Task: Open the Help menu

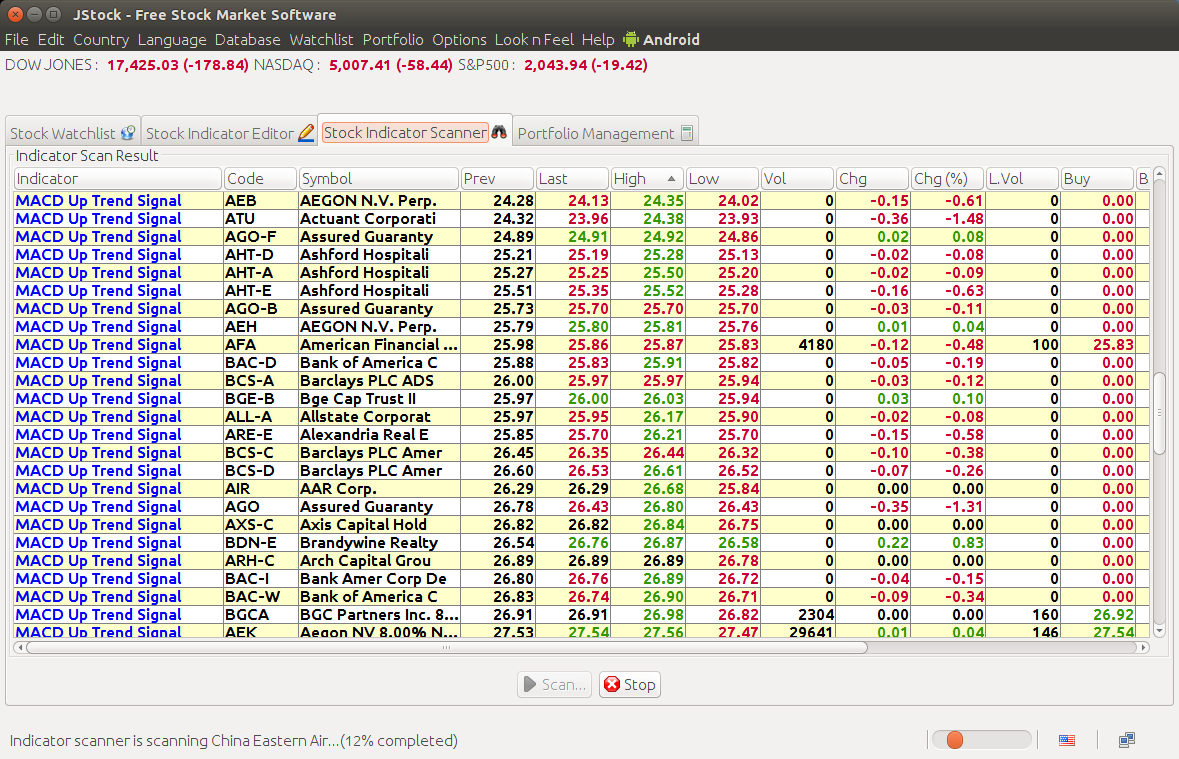Action: 598,40
